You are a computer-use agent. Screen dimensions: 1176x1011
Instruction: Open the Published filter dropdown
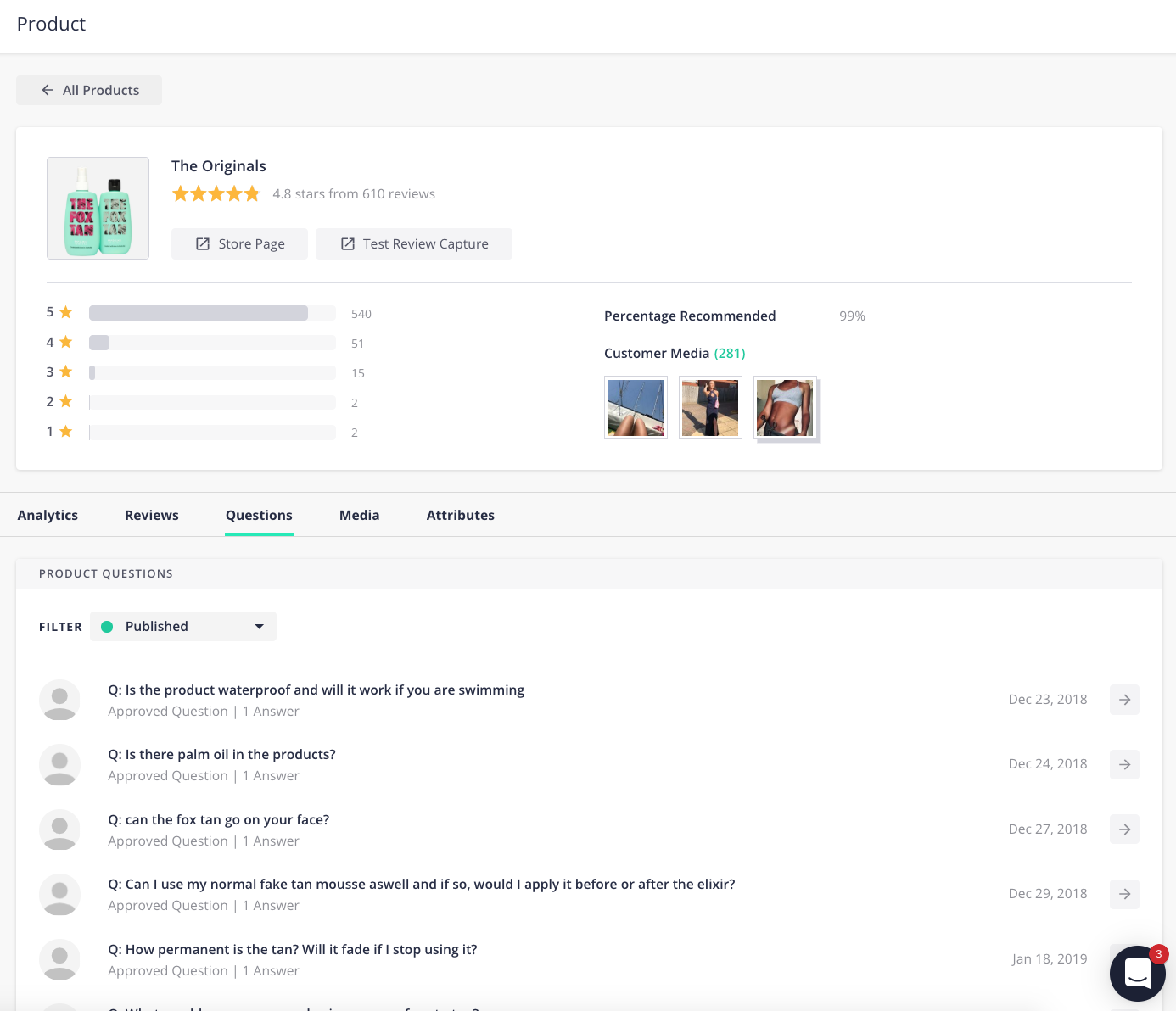pyautogui.click(x=183, y=626)
